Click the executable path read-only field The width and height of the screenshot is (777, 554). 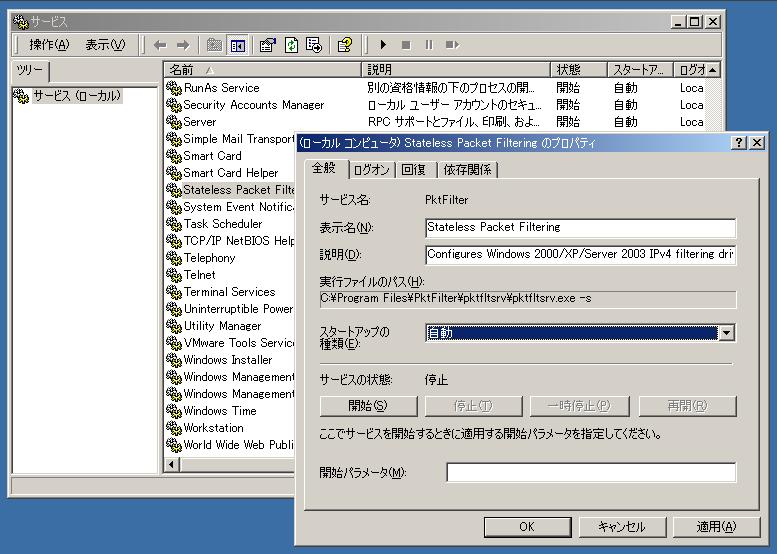(x=528, y=299)
